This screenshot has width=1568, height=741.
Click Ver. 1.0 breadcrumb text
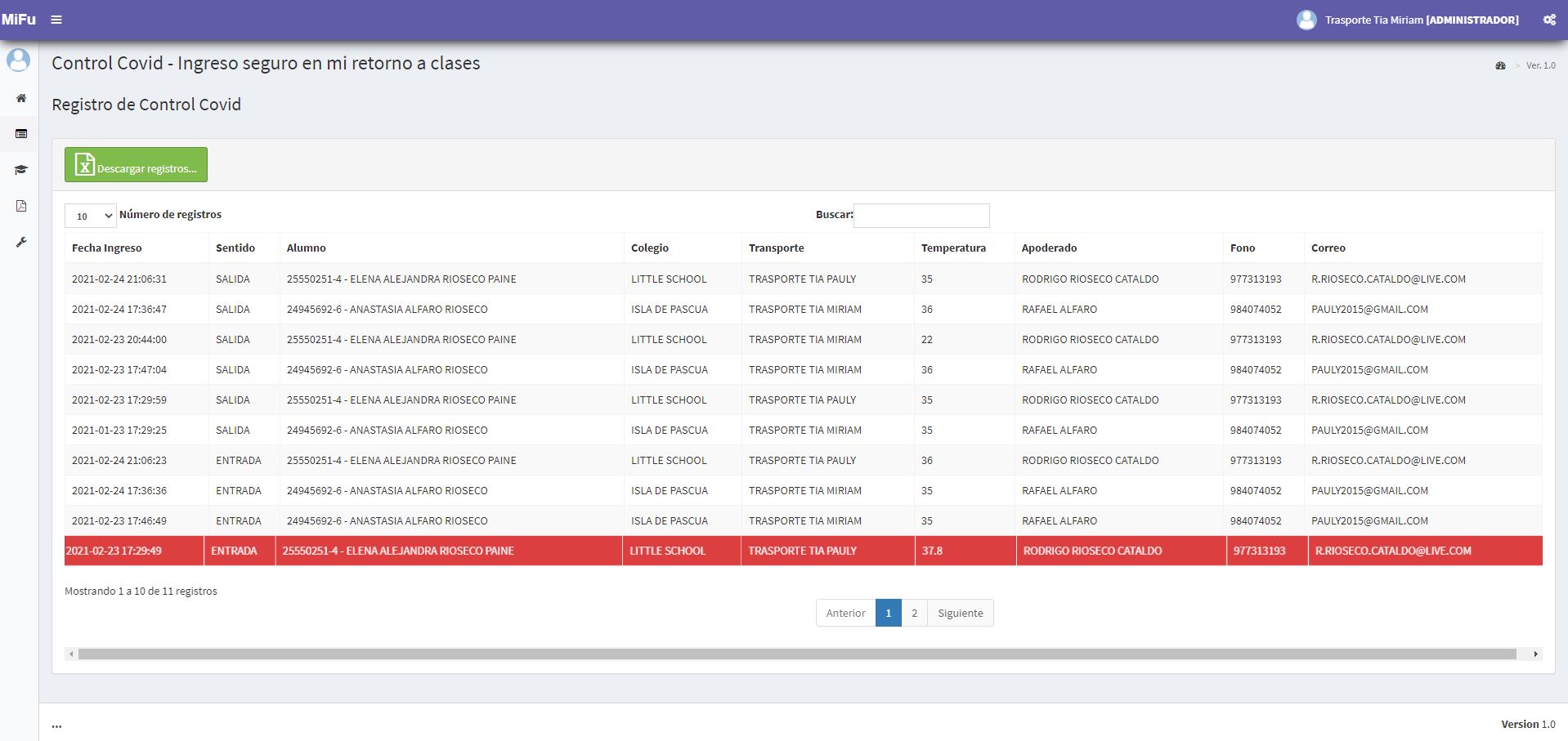[1541, 65]
